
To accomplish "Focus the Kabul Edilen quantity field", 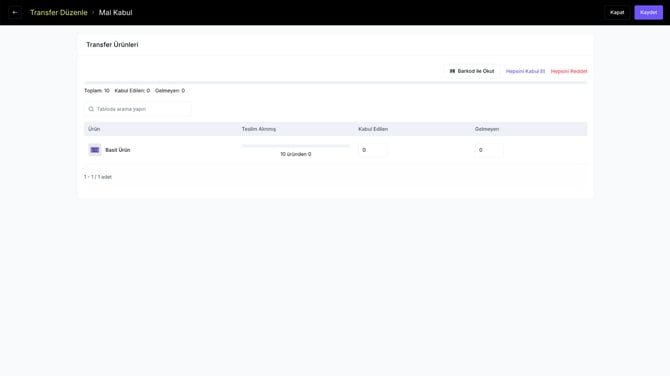I will [x=373, y=150].
